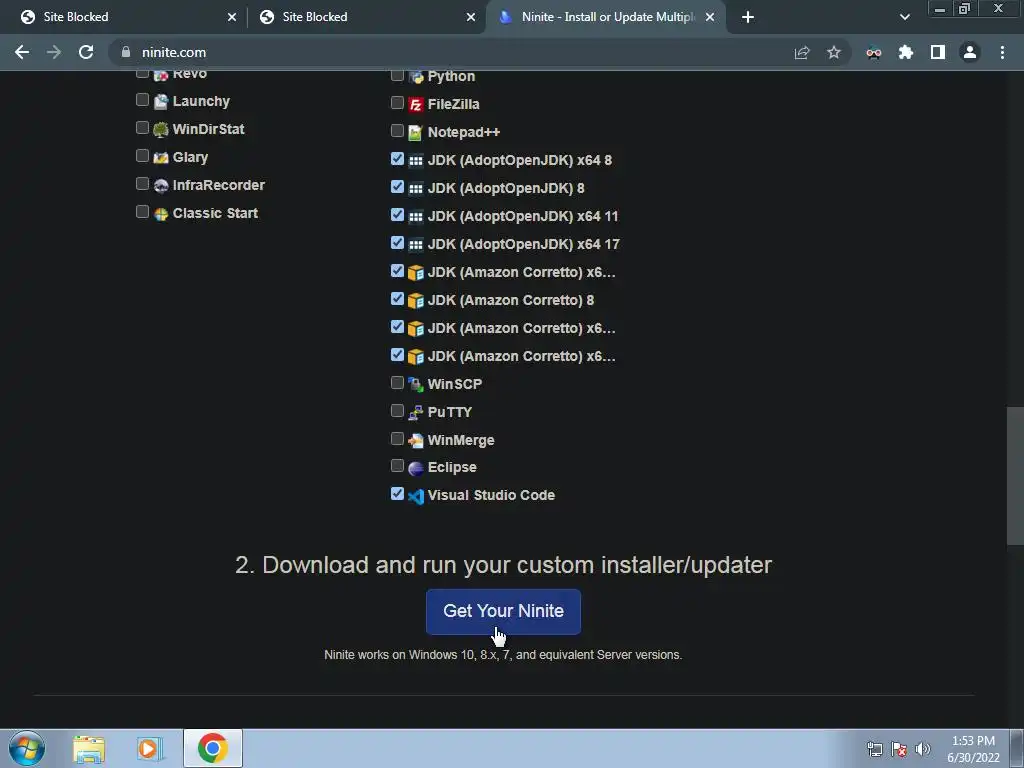Open a new browser tab
Screen dimensions: 1024x768
click(748, 17)
